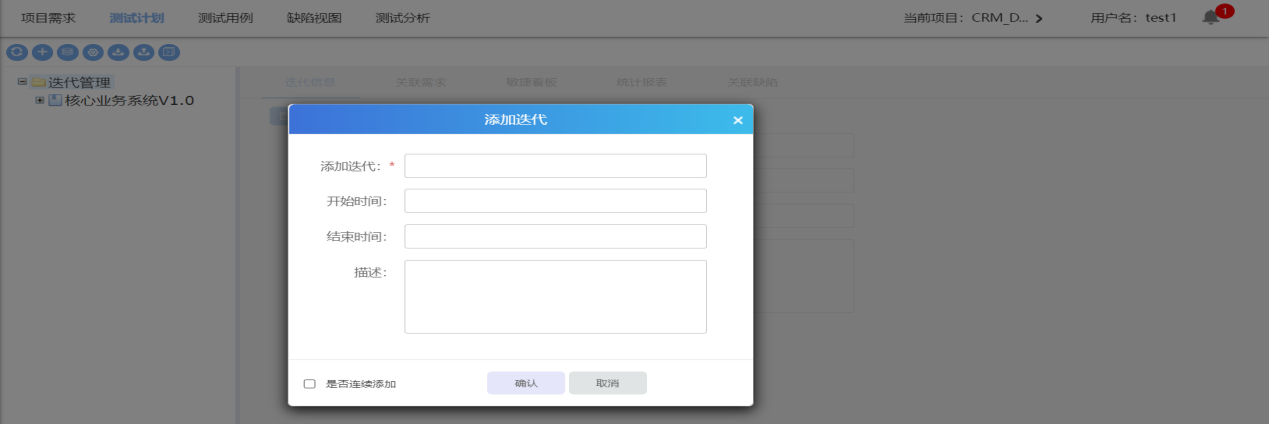Image resolution: width=1269 pixels, height=424 pixels.
Task: Click the gear settings toolbar icon
Action: click(x=93, y=51)
